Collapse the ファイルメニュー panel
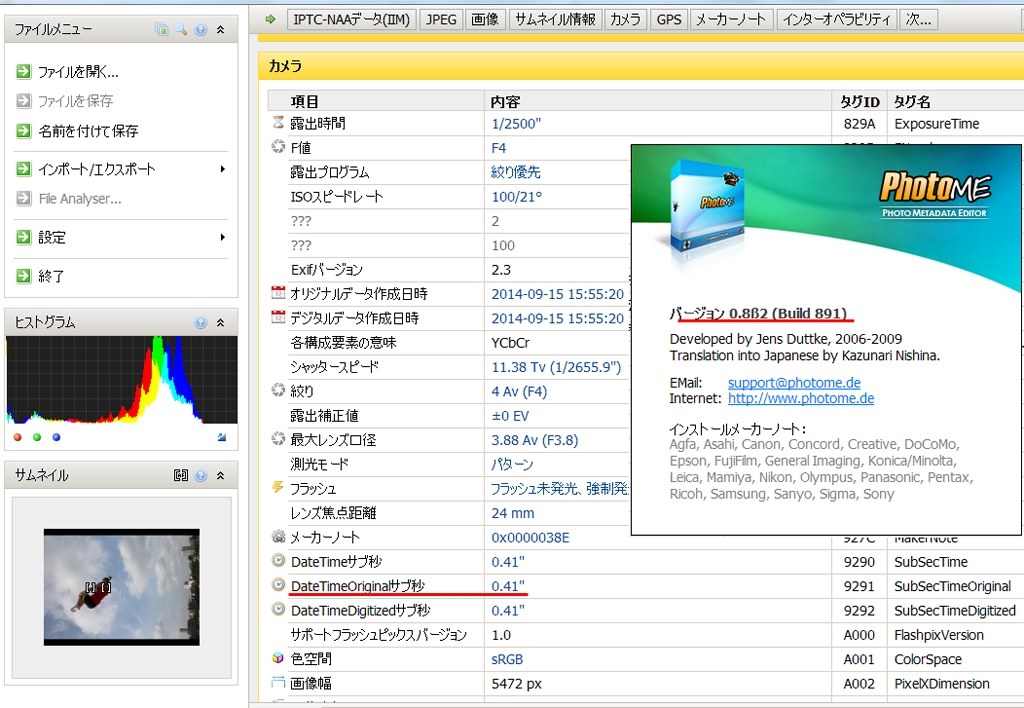This screenshot has width=1024, height=708. click(221, 29)
